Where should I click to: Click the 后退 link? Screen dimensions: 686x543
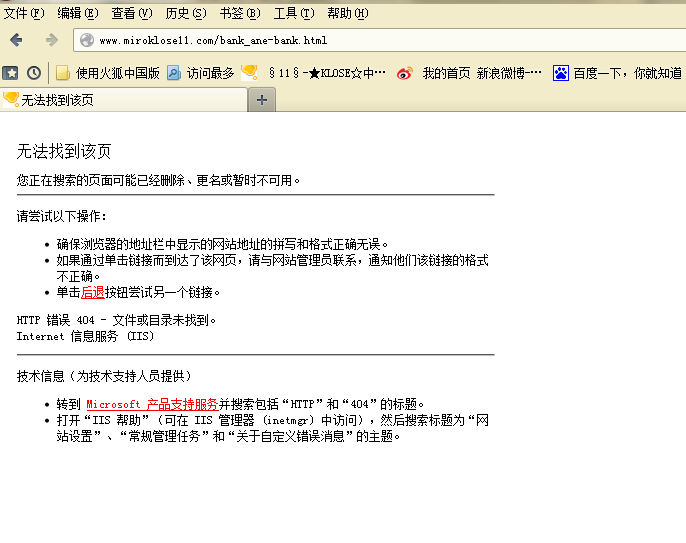coord(93,292)
